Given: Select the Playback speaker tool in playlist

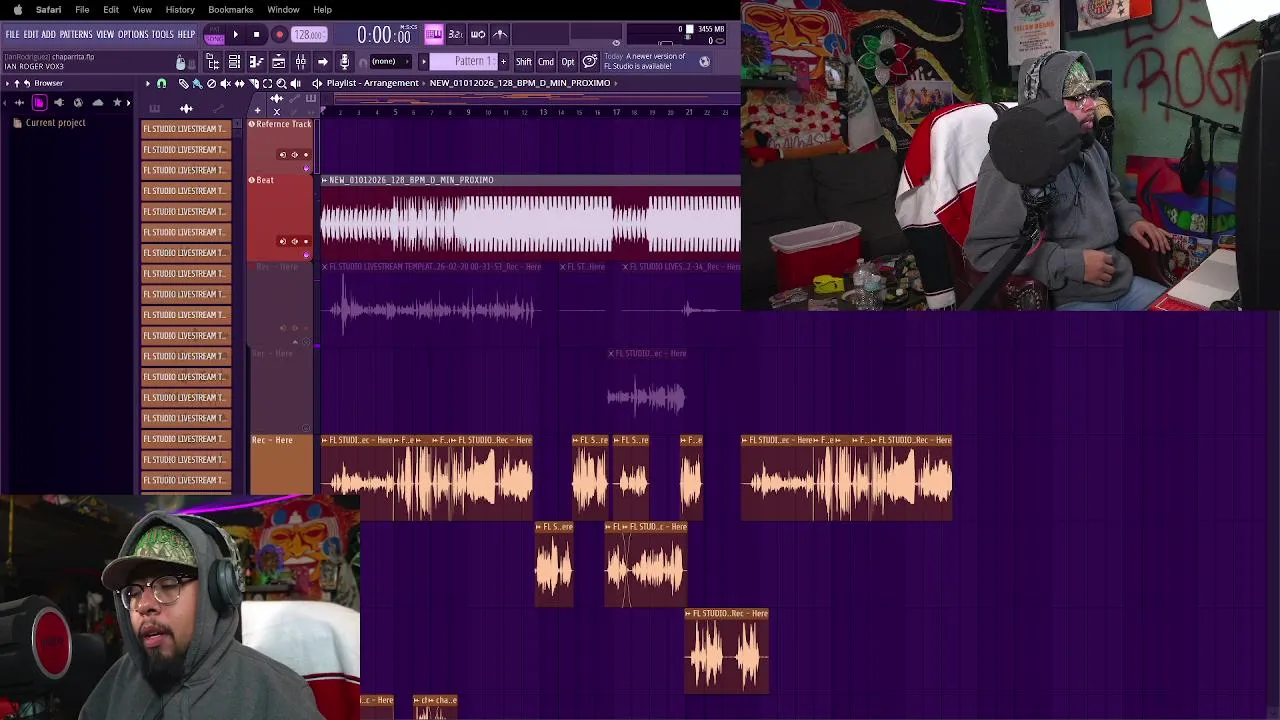Looking at the screenshot, I should (295, 84).
